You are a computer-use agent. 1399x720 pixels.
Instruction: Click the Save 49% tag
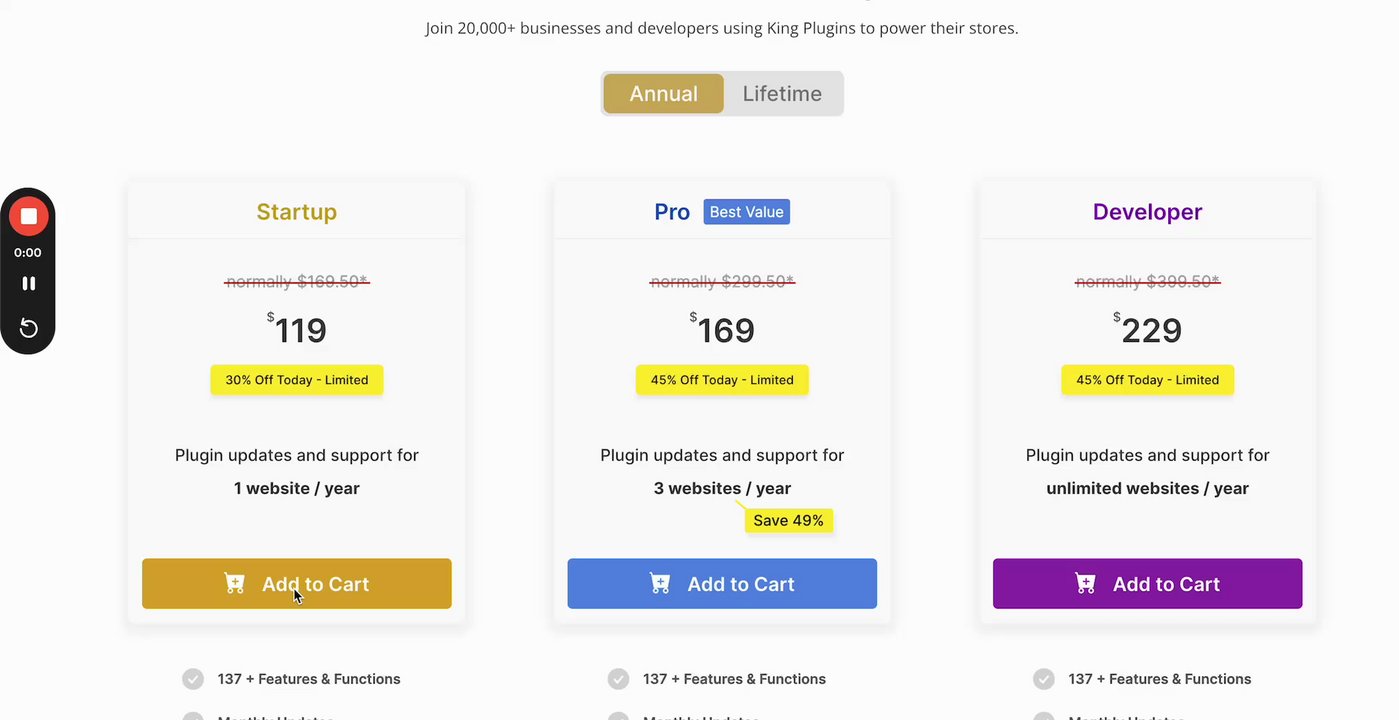[788, 521]
